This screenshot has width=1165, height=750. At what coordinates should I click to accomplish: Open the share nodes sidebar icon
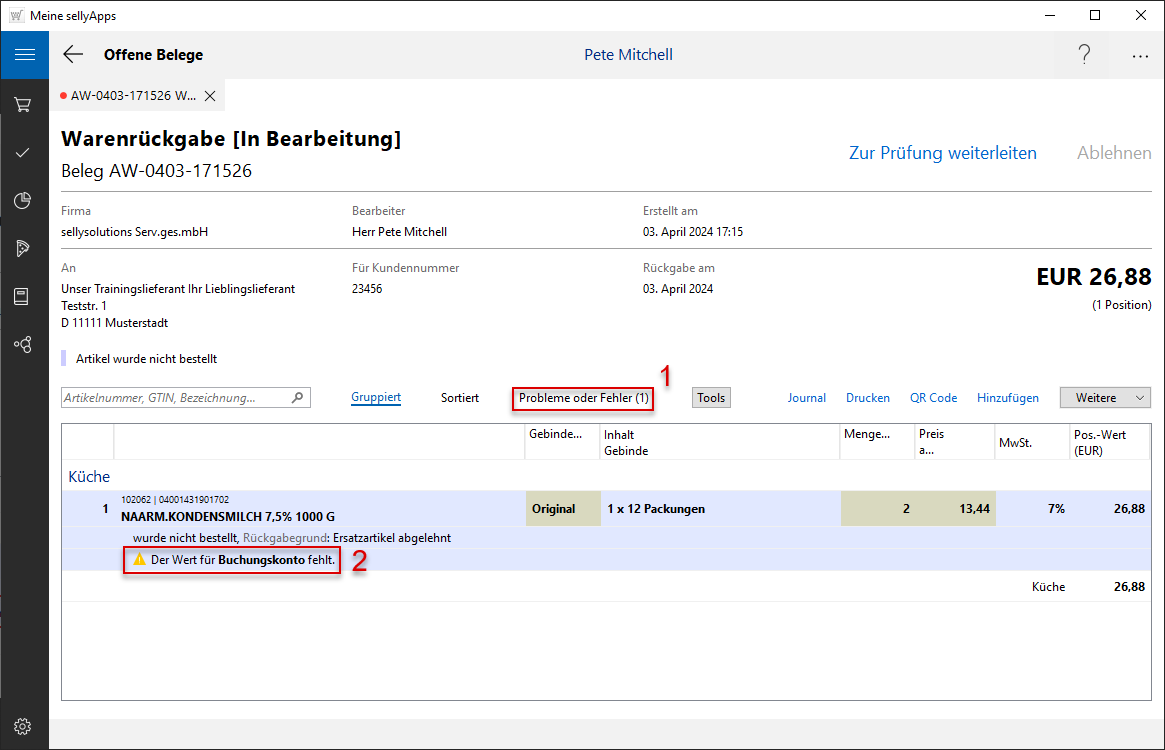[23, 344]
